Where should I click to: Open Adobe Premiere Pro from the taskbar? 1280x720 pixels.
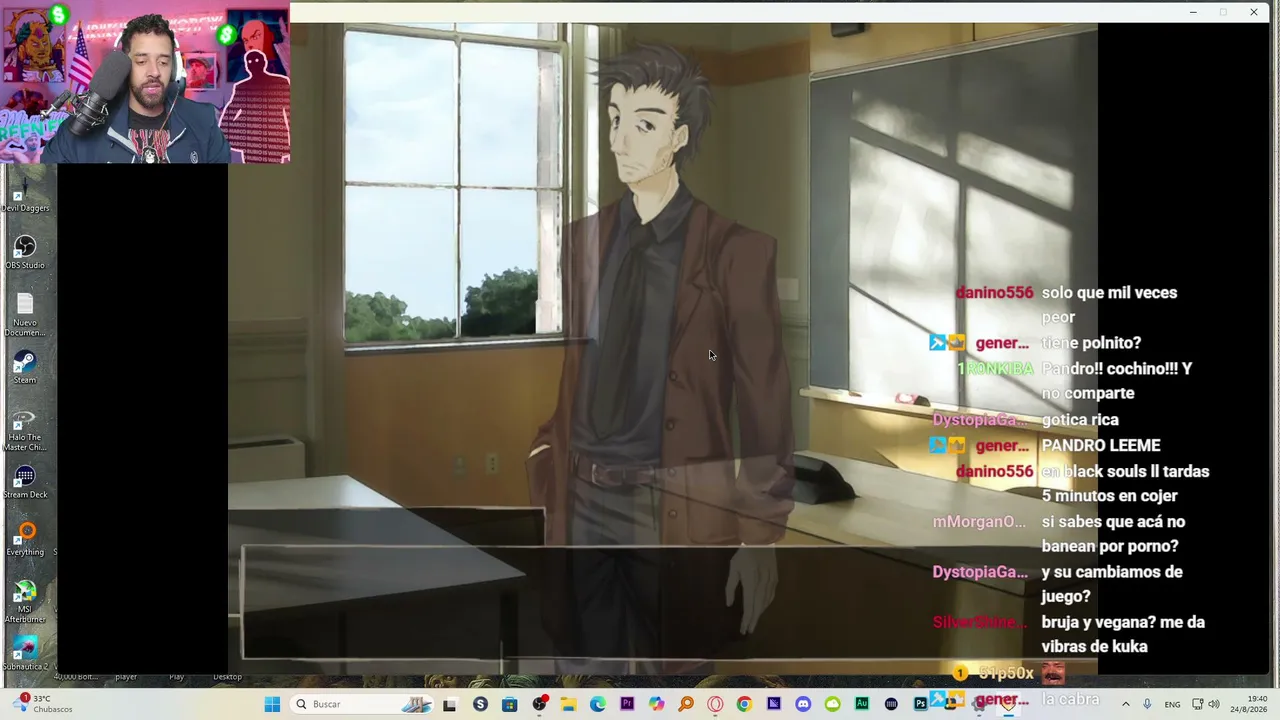627,704
